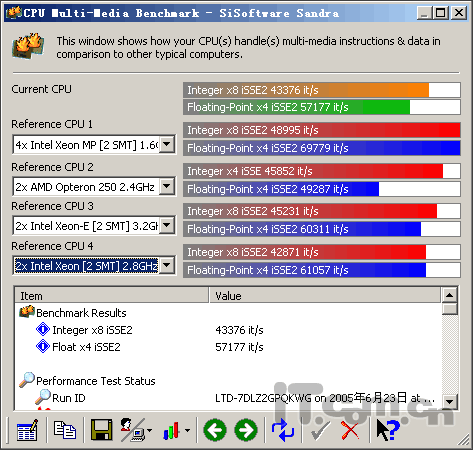Click the Reference CPU 4 Integer 42871 bar
473x450 pixels.
click(322, 252)
